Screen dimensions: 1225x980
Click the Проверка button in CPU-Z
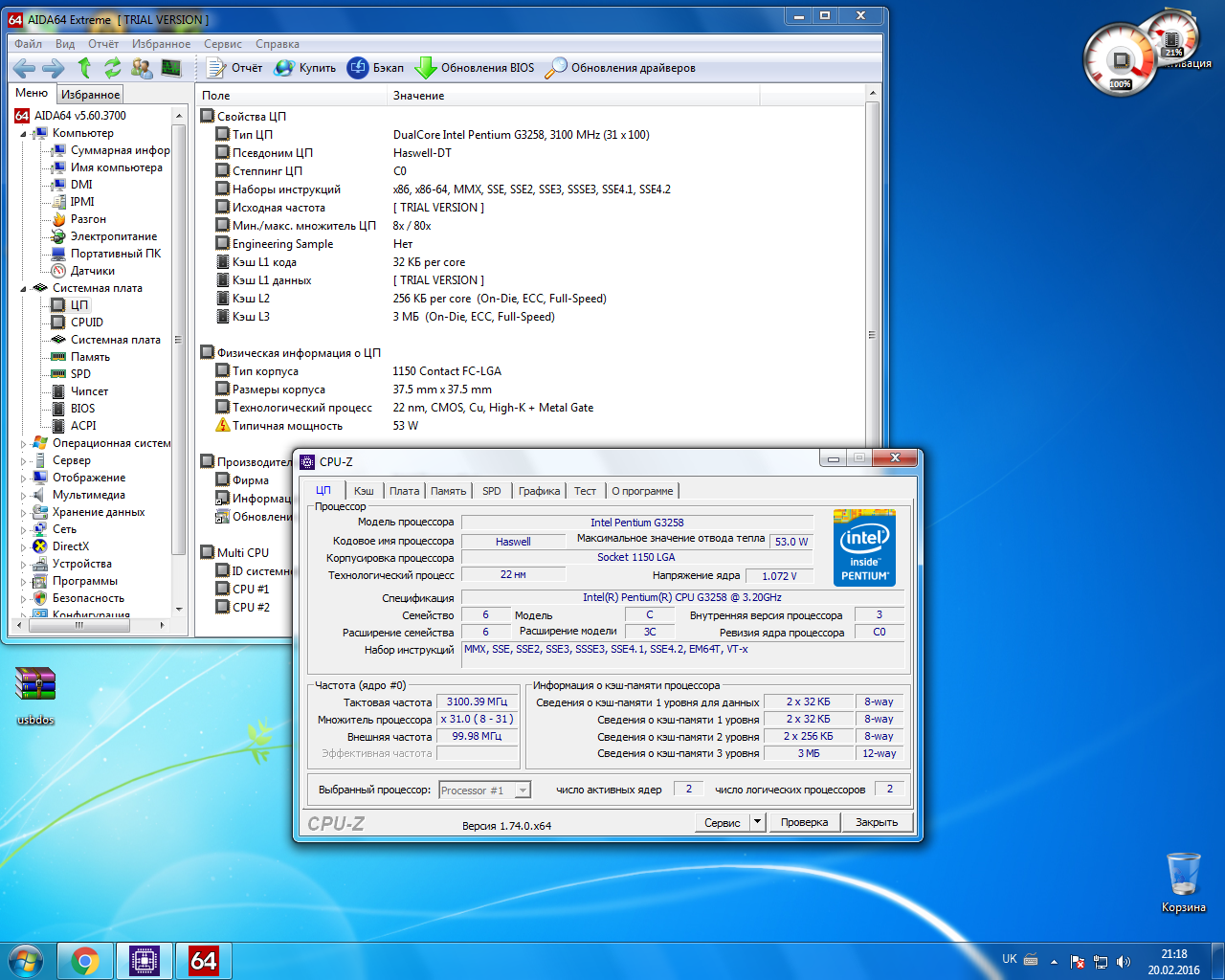804,822
